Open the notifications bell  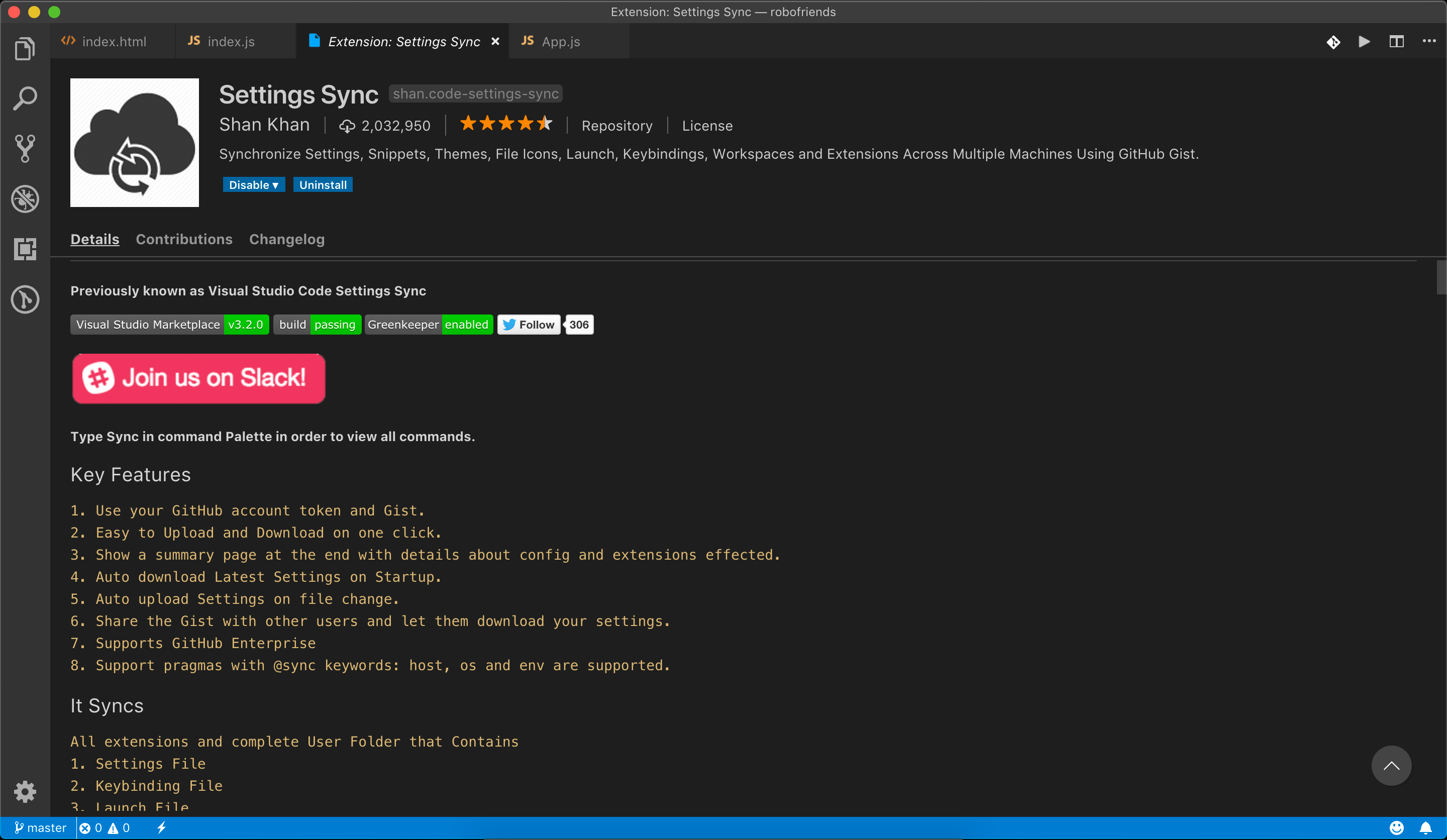1425,827
